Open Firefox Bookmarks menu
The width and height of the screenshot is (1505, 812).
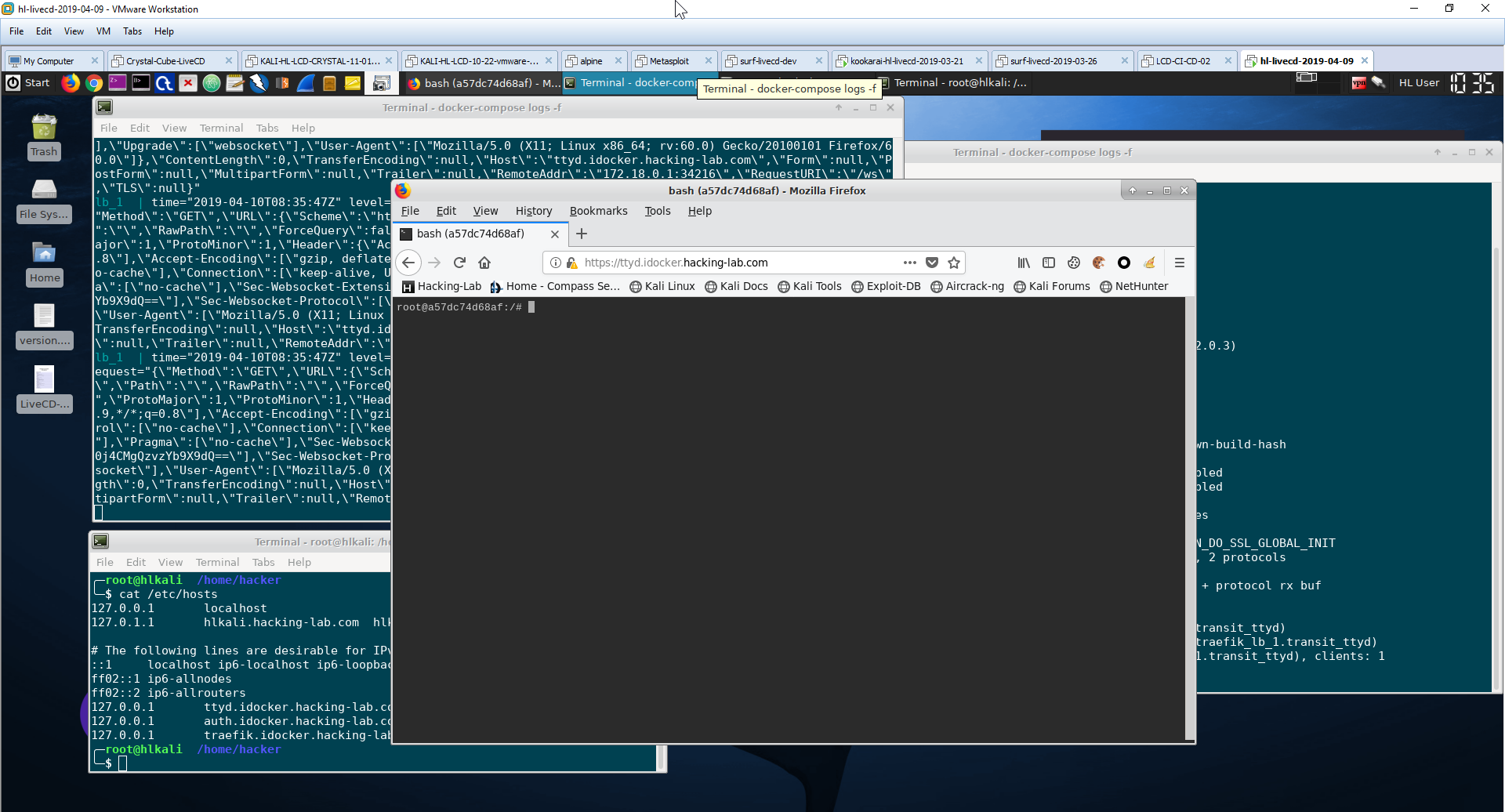tap(598, 211)
